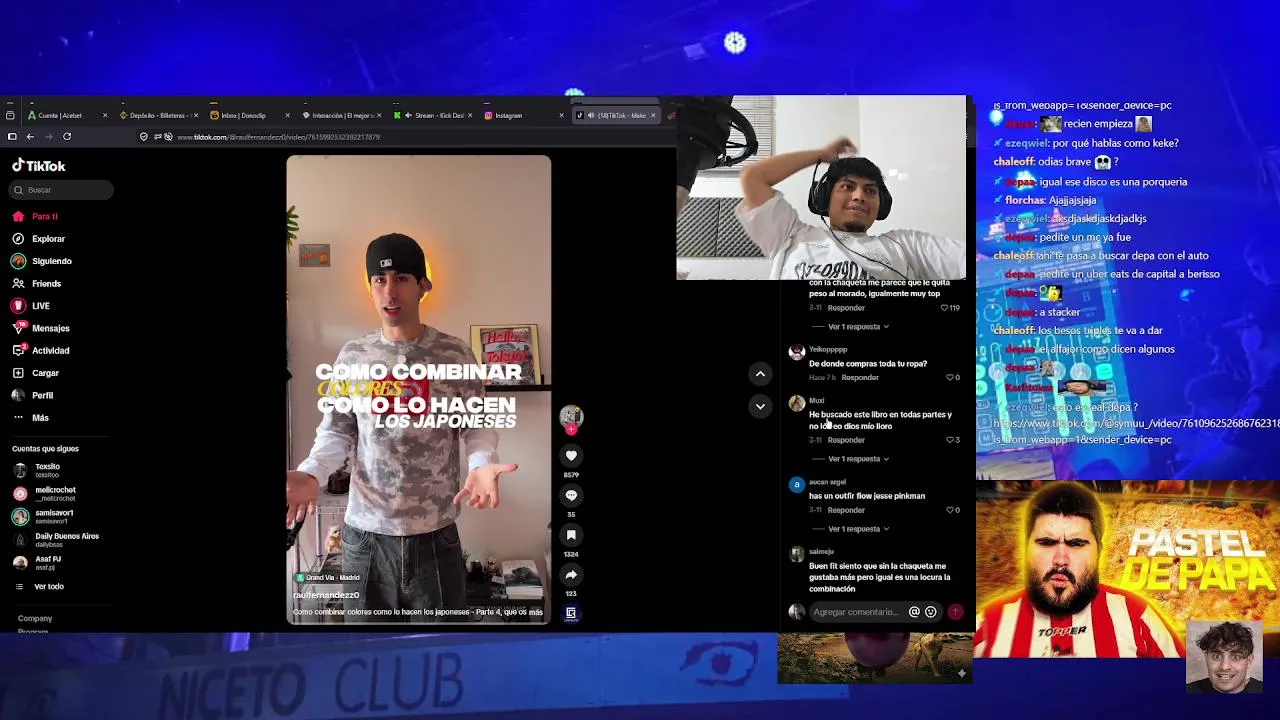Open comments bubble icon on video
The height and width of the screenshot is (720, 1280).
(571, 495)
